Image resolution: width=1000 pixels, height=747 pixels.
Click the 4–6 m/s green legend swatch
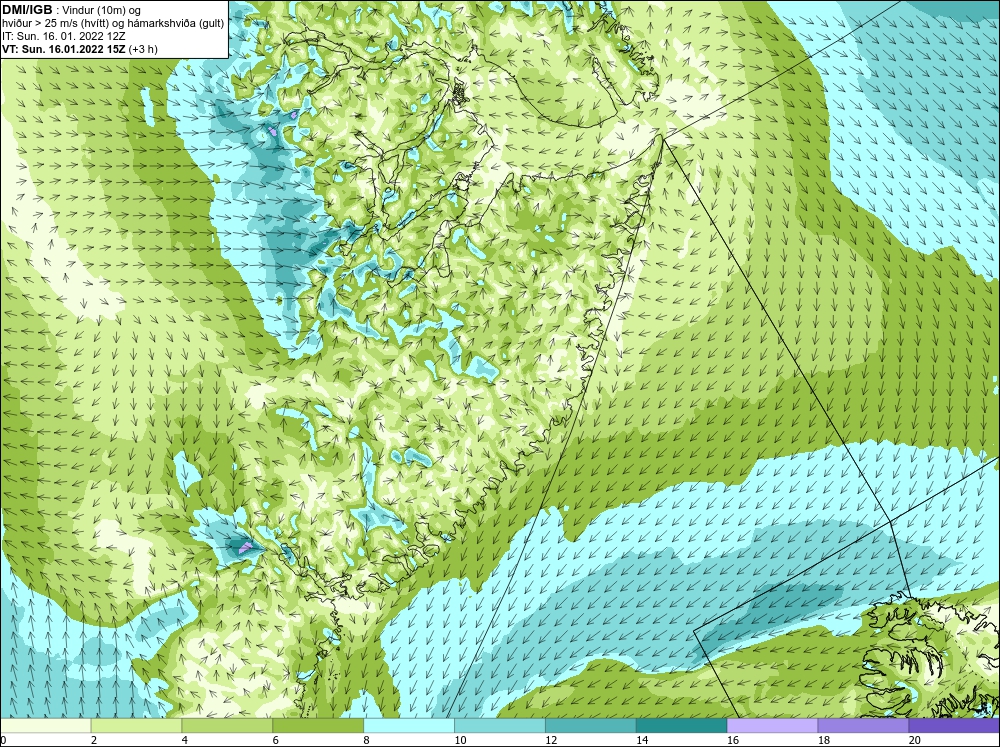click(227, 726)
